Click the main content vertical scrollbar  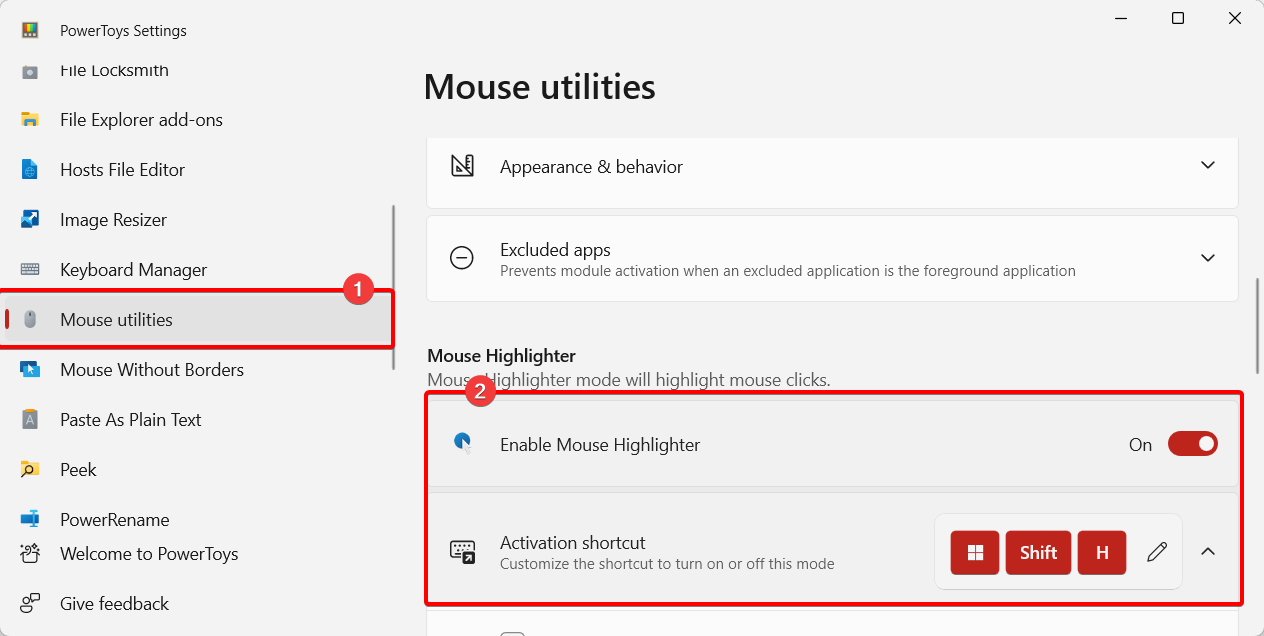coord(1258,326)
